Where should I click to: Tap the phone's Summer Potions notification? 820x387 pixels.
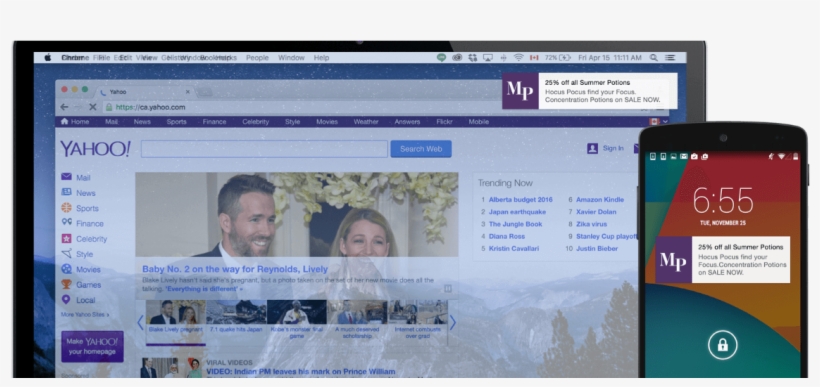723,259
